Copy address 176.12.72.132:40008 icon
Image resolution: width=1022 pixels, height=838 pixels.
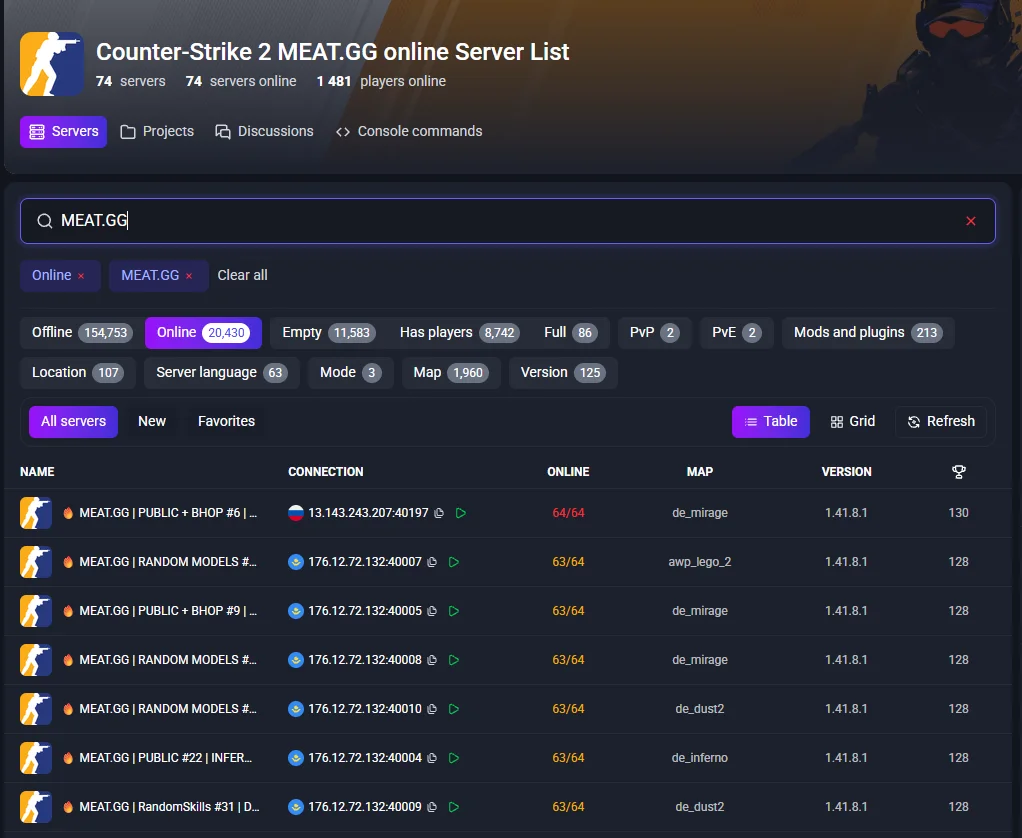tap(432, 660)
